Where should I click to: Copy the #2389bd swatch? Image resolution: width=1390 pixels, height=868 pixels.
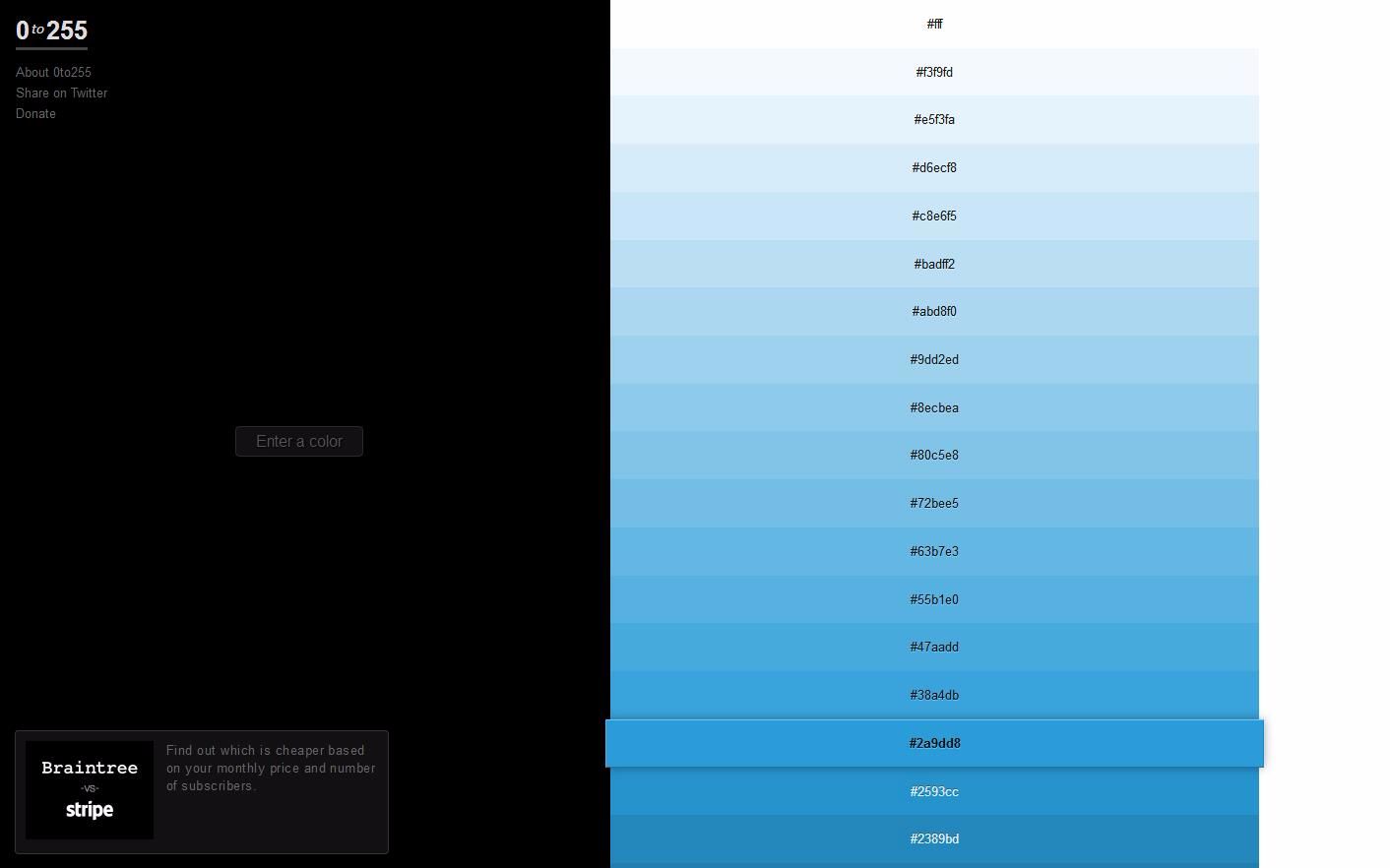pyautogui.click(x=934, y=838)
